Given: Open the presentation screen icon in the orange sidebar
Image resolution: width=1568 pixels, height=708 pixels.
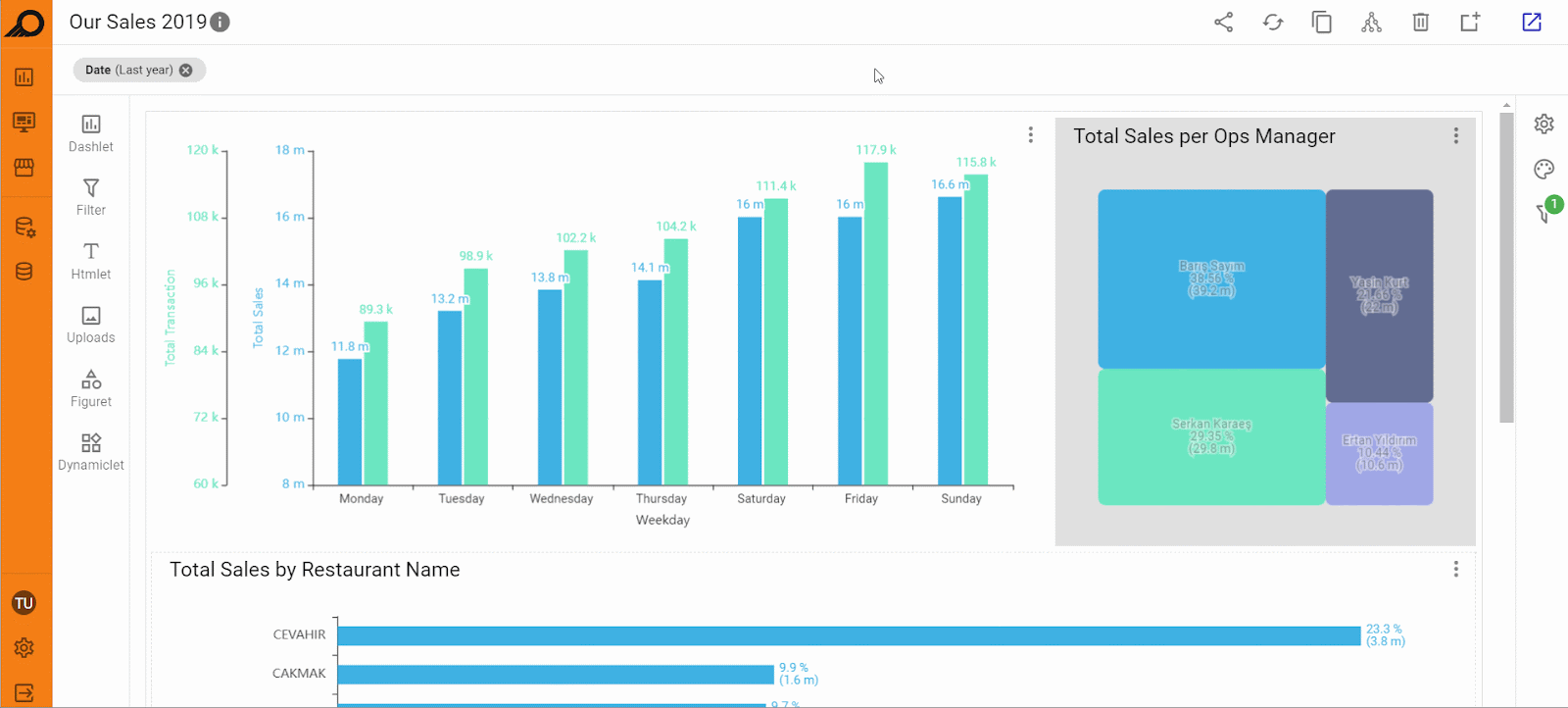Looking at the screenshot, I should coord(24,122).
